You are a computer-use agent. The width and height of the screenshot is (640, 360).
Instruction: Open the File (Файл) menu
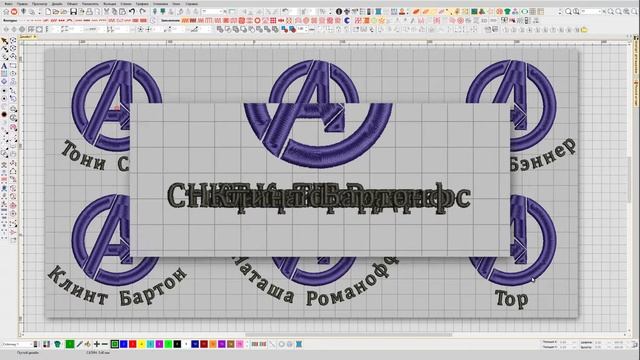click(8, 4)
